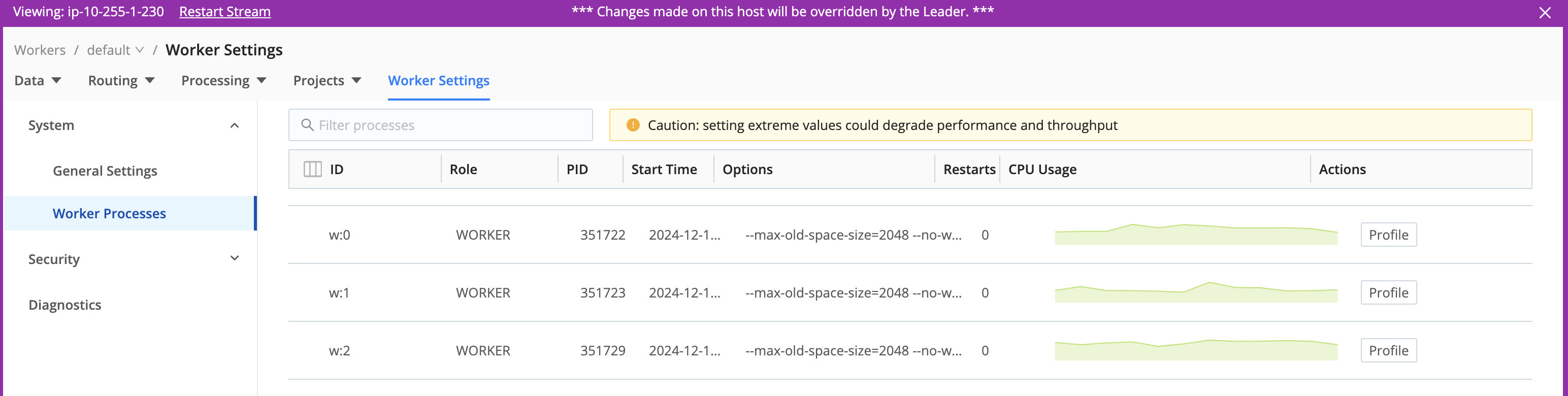Click the Workers breadcrumb link
1568x396 pixels.
(x=39, y=50)
